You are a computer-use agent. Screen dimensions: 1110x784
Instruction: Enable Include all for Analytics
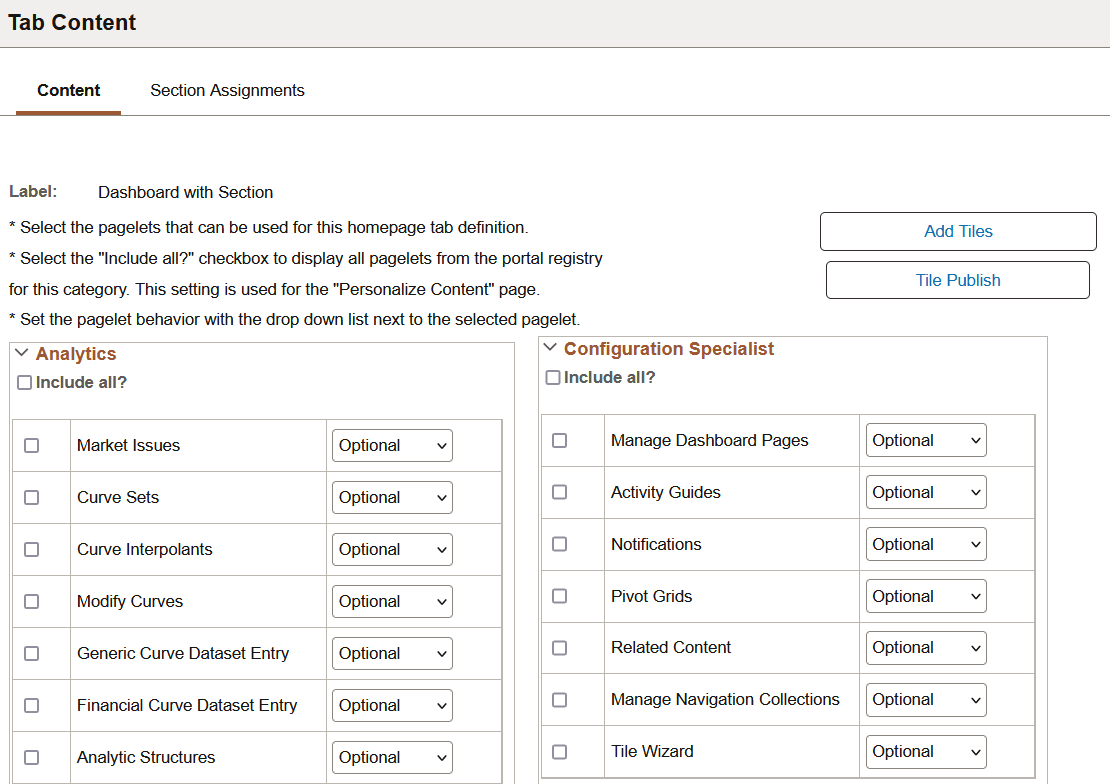pyautogui.click(x=25, y=383)
